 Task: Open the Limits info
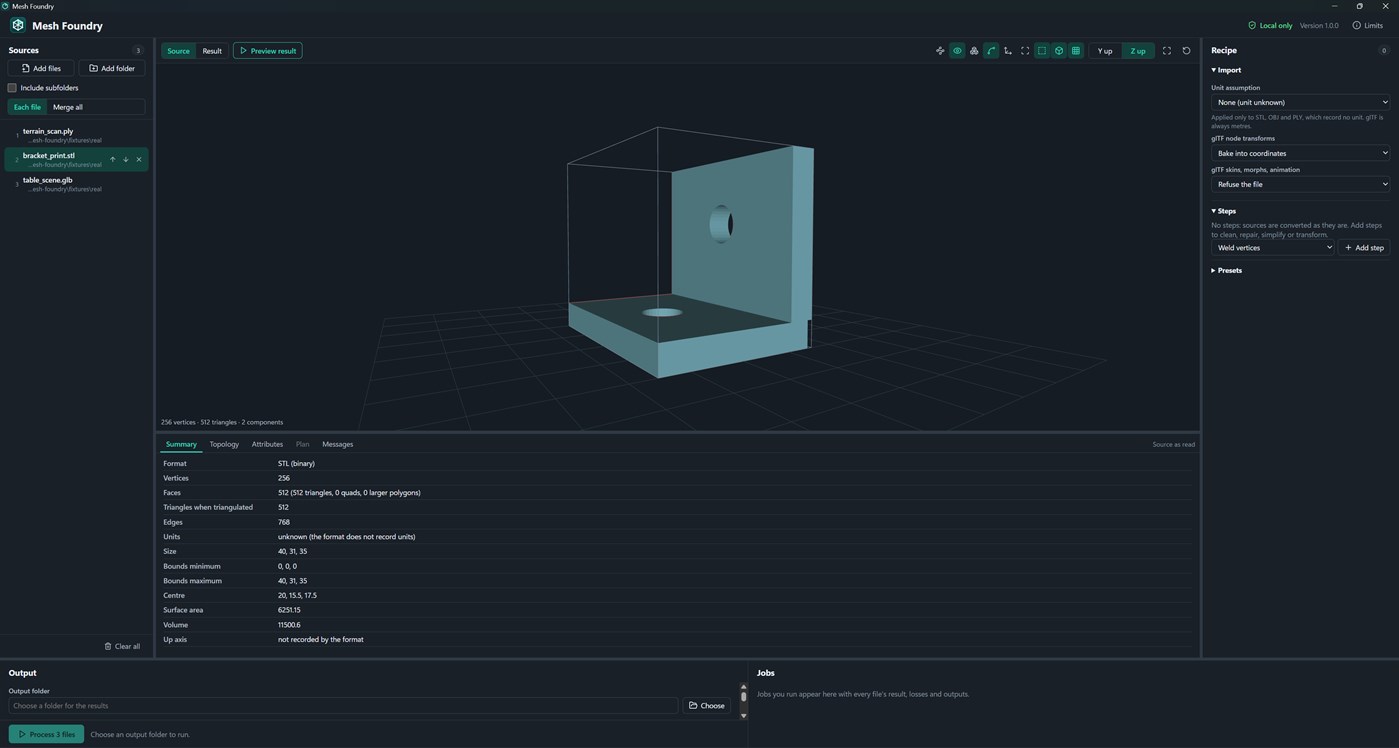[x=1368, y=25]
